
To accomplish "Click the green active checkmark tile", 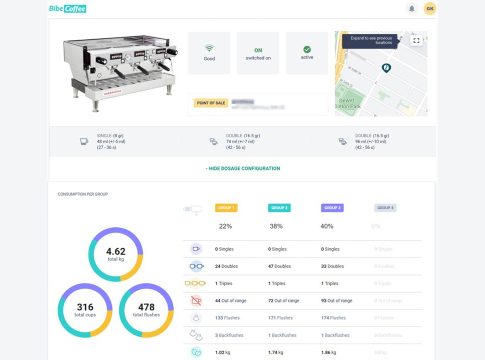I will tap(307, 53).
